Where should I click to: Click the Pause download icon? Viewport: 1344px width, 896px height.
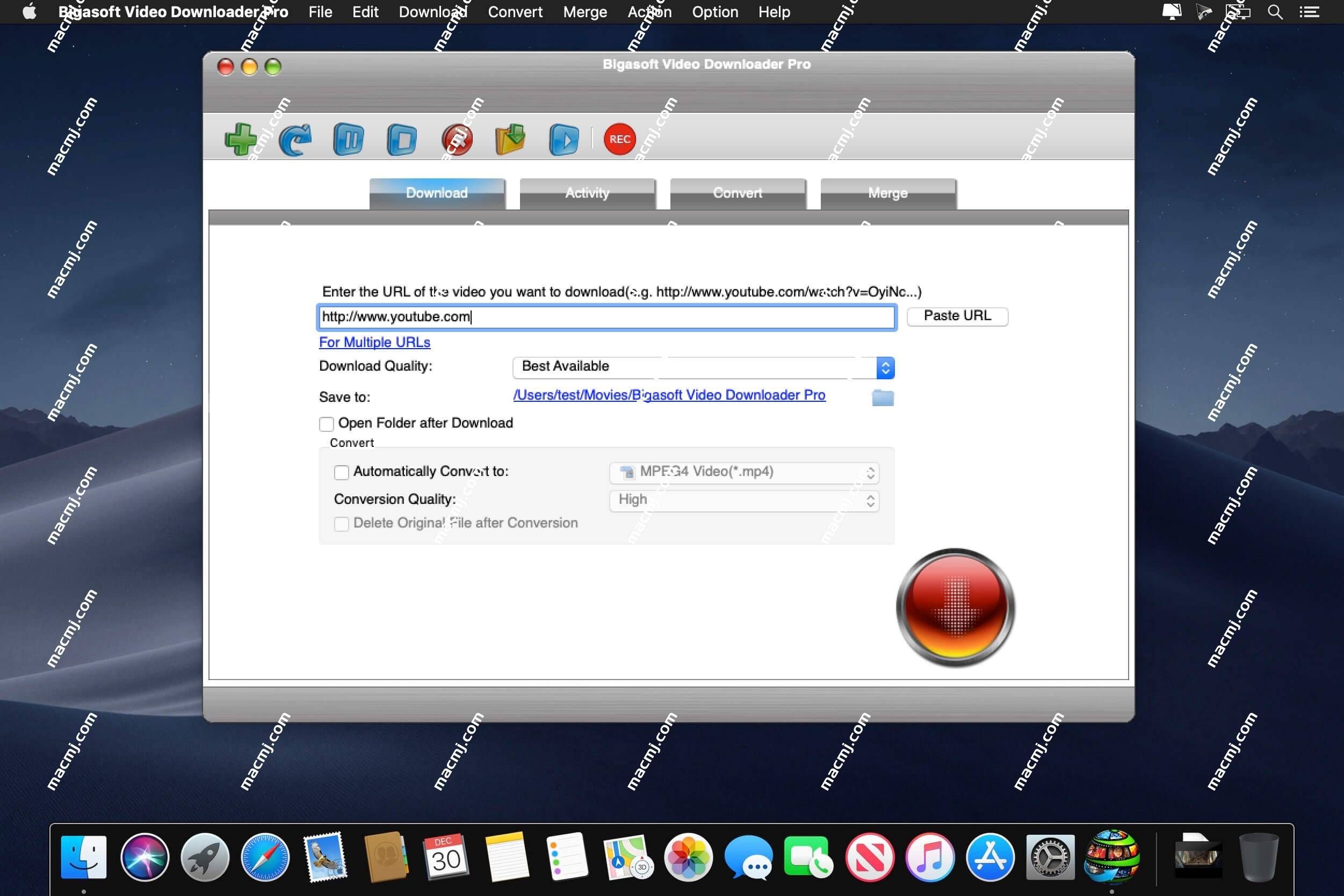349,139
